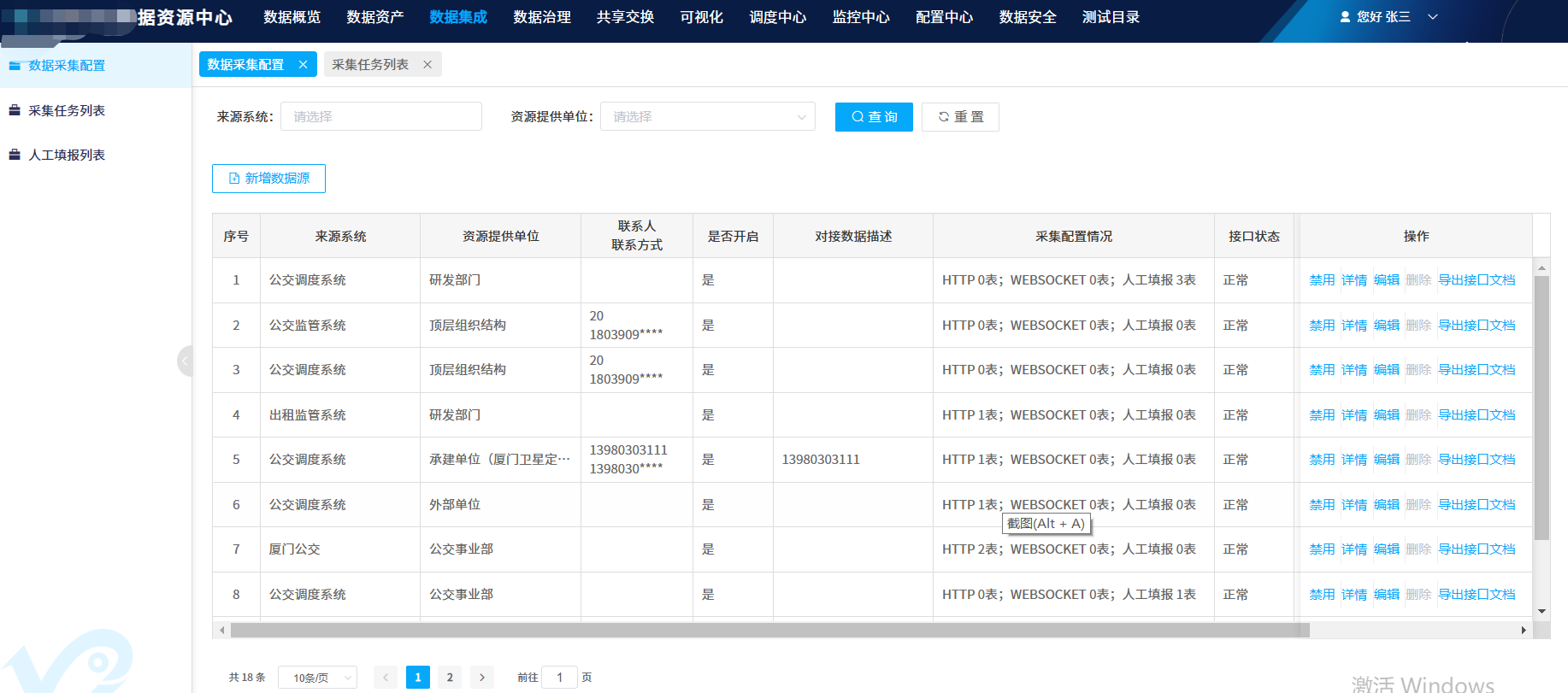Viewport: 1568px width, 693px height.
Task: Expand the user menu for 张三
Action: coord(1433,17)
